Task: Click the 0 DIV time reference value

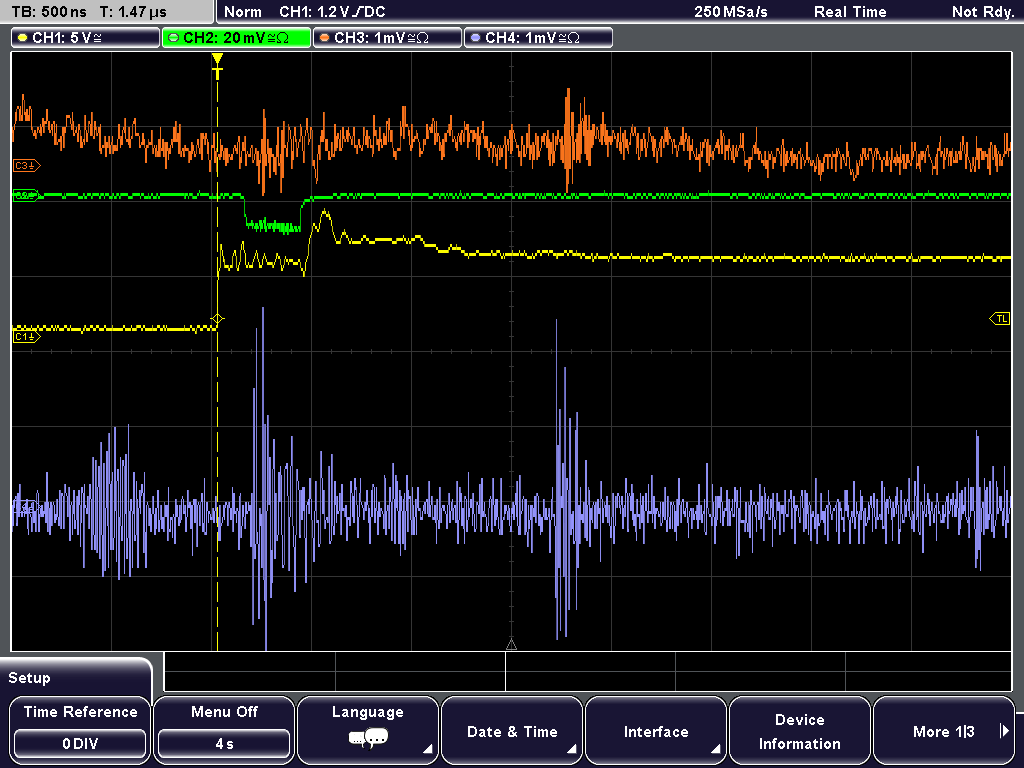Action: (80, 744)
